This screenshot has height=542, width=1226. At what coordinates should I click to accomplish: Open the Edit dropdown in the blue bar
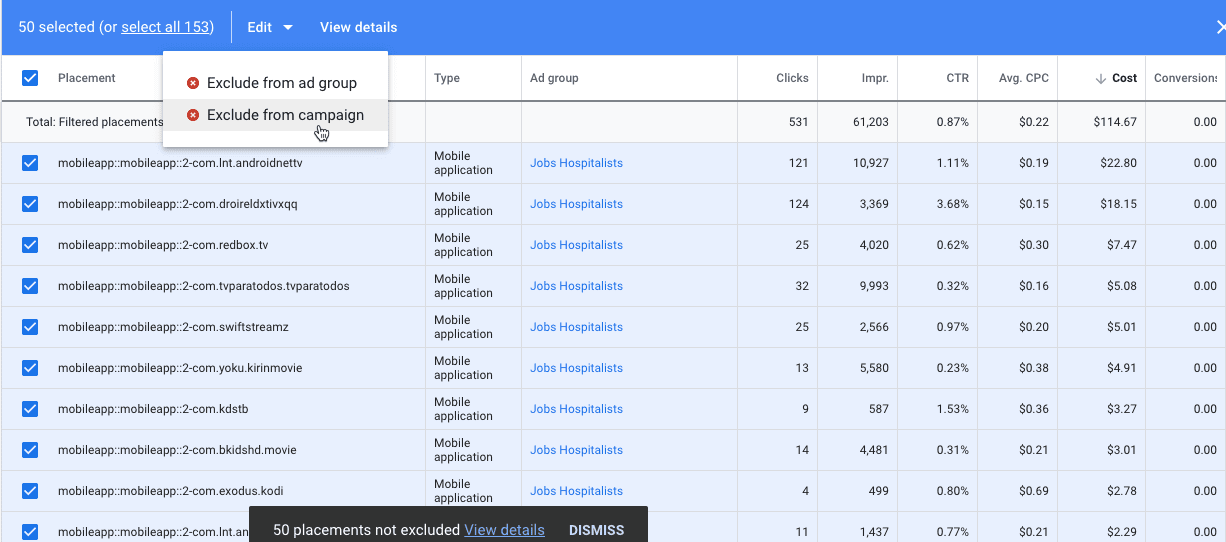[x=270, y=27]
